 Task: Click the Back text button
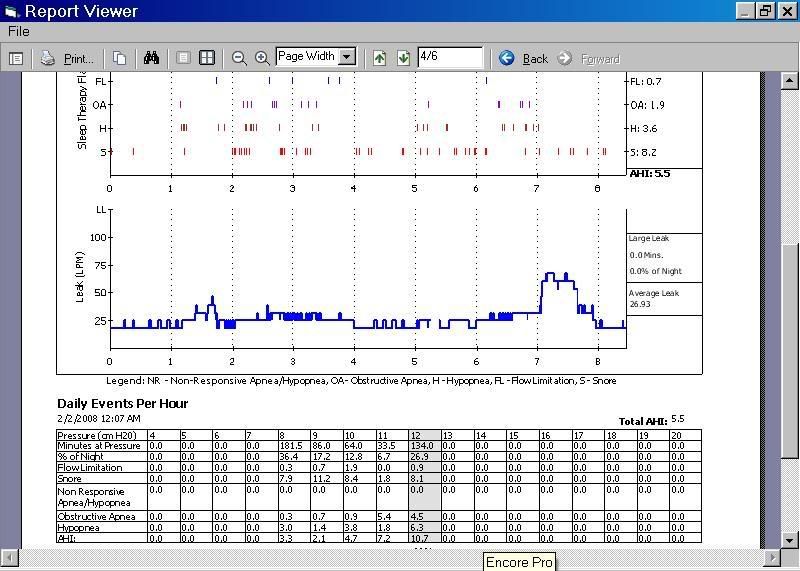[535, 59]
